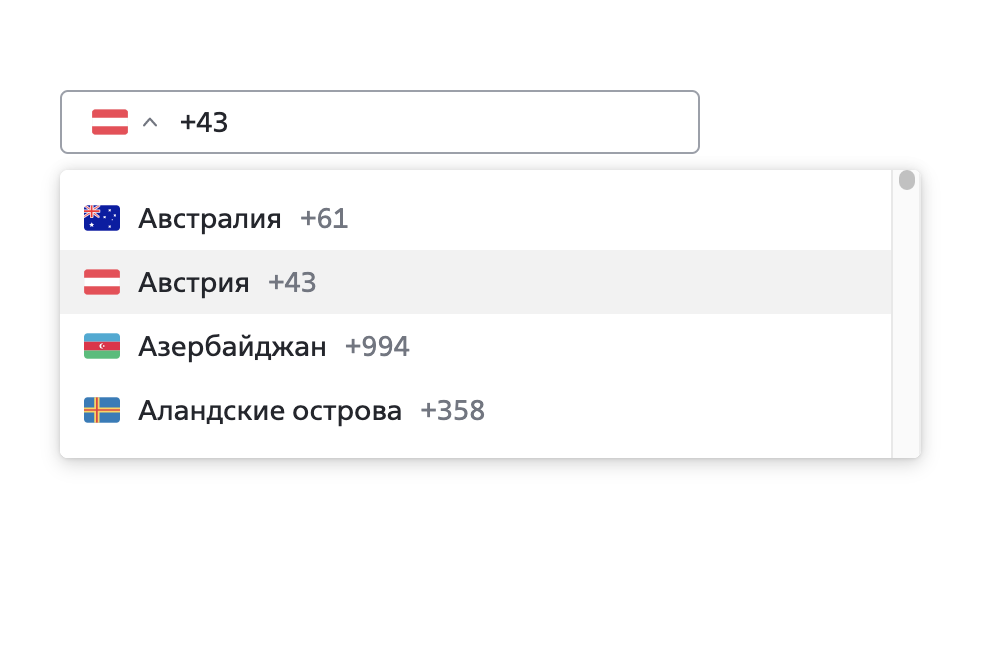Click the Austrian flag inside the input field
Screen dimensions: 994x658
coord(108,122)
